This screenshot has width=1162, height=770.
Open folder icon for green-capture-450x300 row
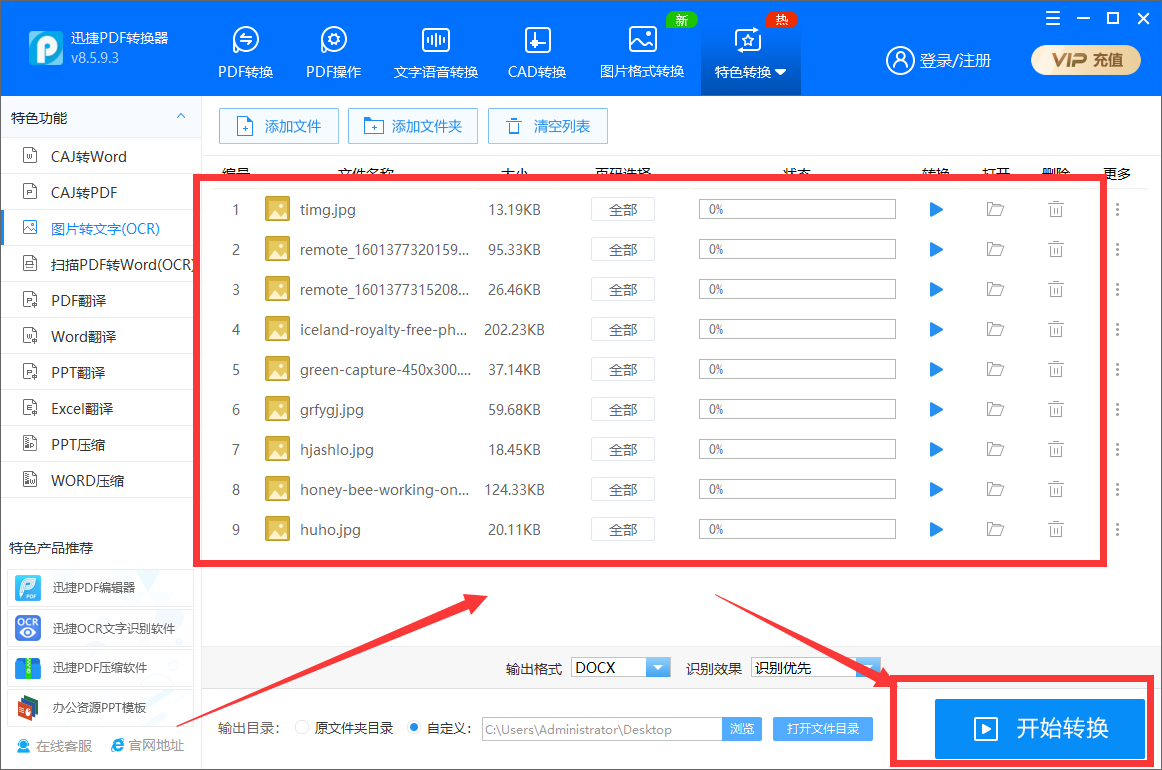coord(995,370)
